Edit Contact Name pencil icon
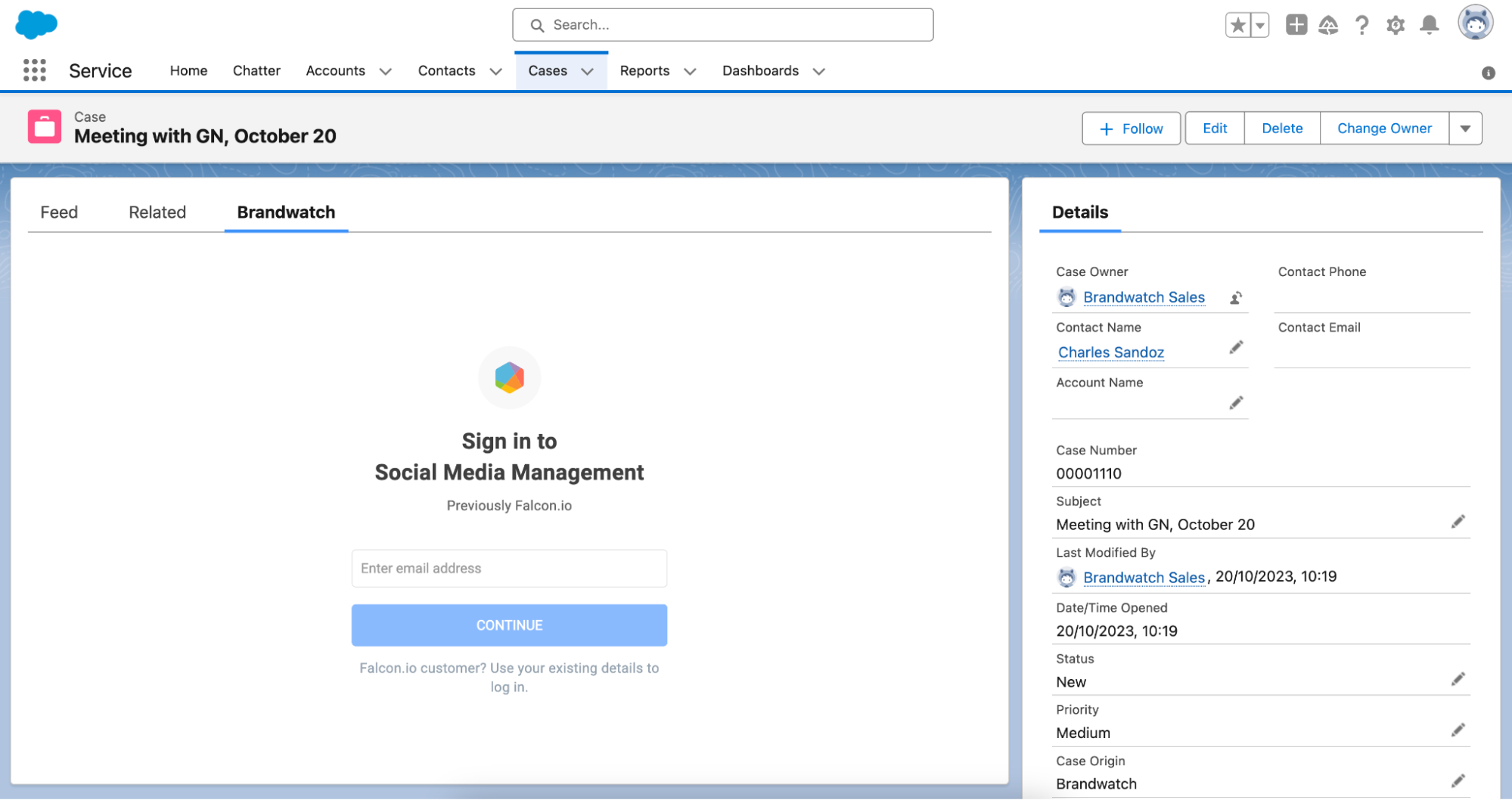The image size is (1512, 800). (1236, 348)
